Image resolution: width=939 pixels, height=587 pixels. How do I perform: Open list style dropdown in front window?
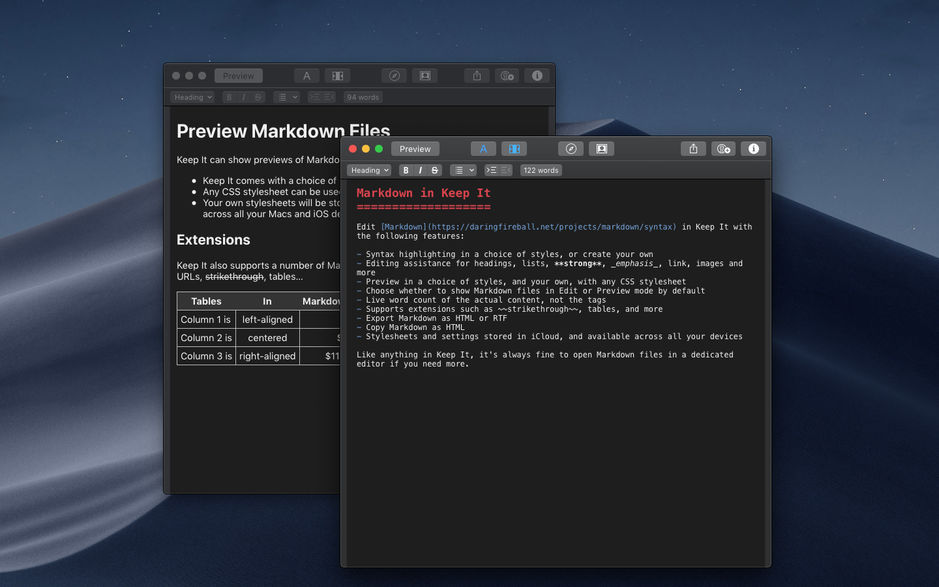pos(463,170)
